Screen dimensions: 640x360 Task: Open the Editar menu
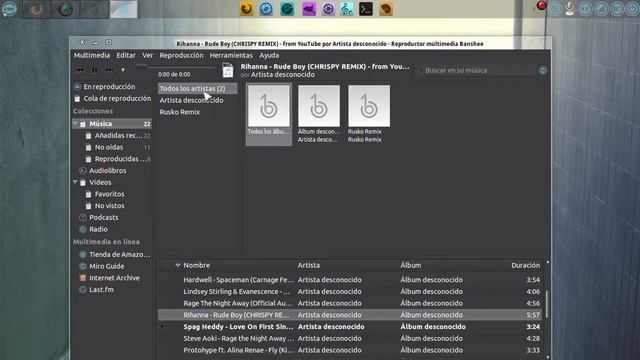[126, 55]
